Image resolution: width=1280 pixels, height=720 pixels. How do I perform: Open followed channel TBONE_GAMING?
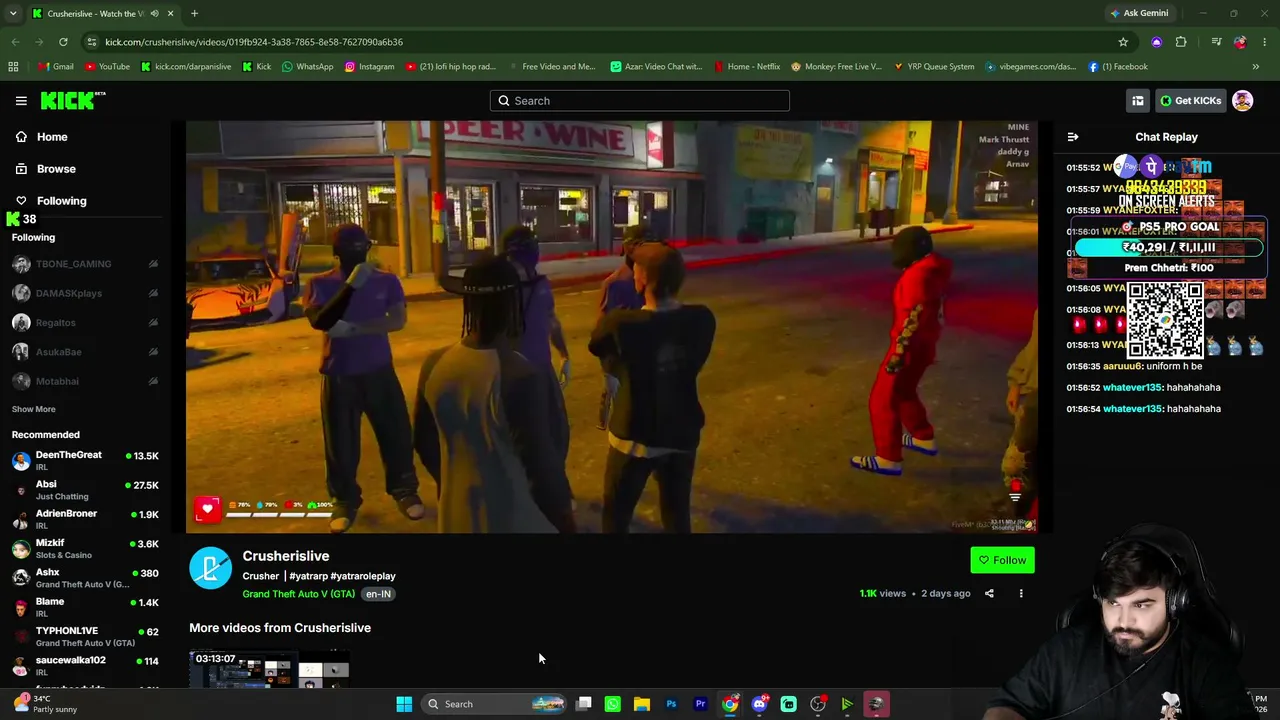[73, 264]
